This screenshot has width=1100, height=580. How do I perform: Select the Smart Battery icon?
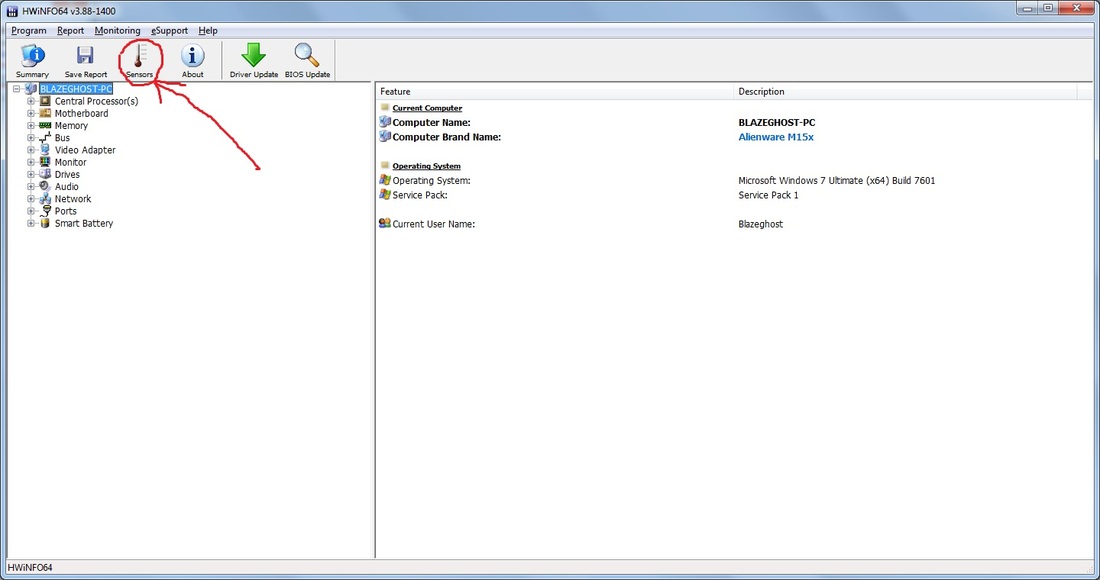[x=46, y=223]
